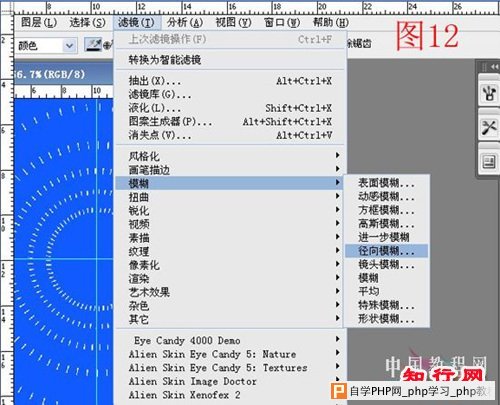
Task: Choose 表面模糊... surface blur
Action: click(386, 183)
